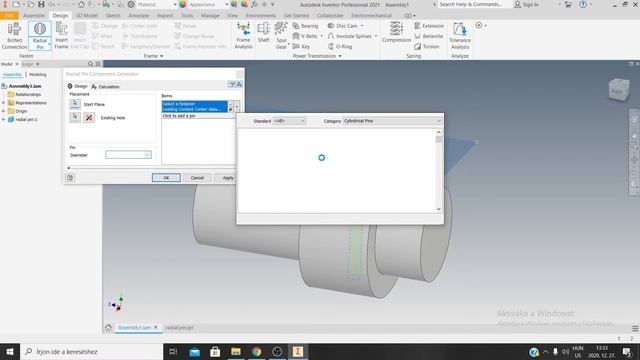Open the V-Belts generator
The image size is (640, 360).
[305, 36]
